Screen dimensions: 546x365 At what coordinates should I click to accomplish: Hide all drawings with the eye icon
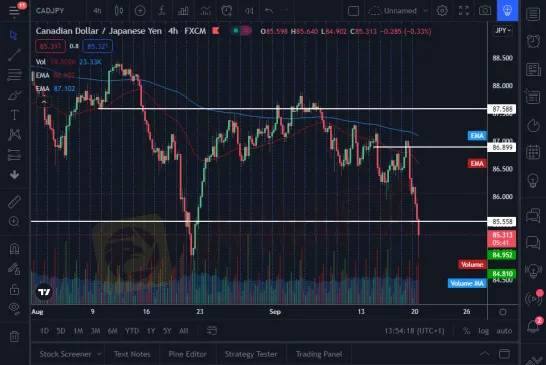coord(14,308)
